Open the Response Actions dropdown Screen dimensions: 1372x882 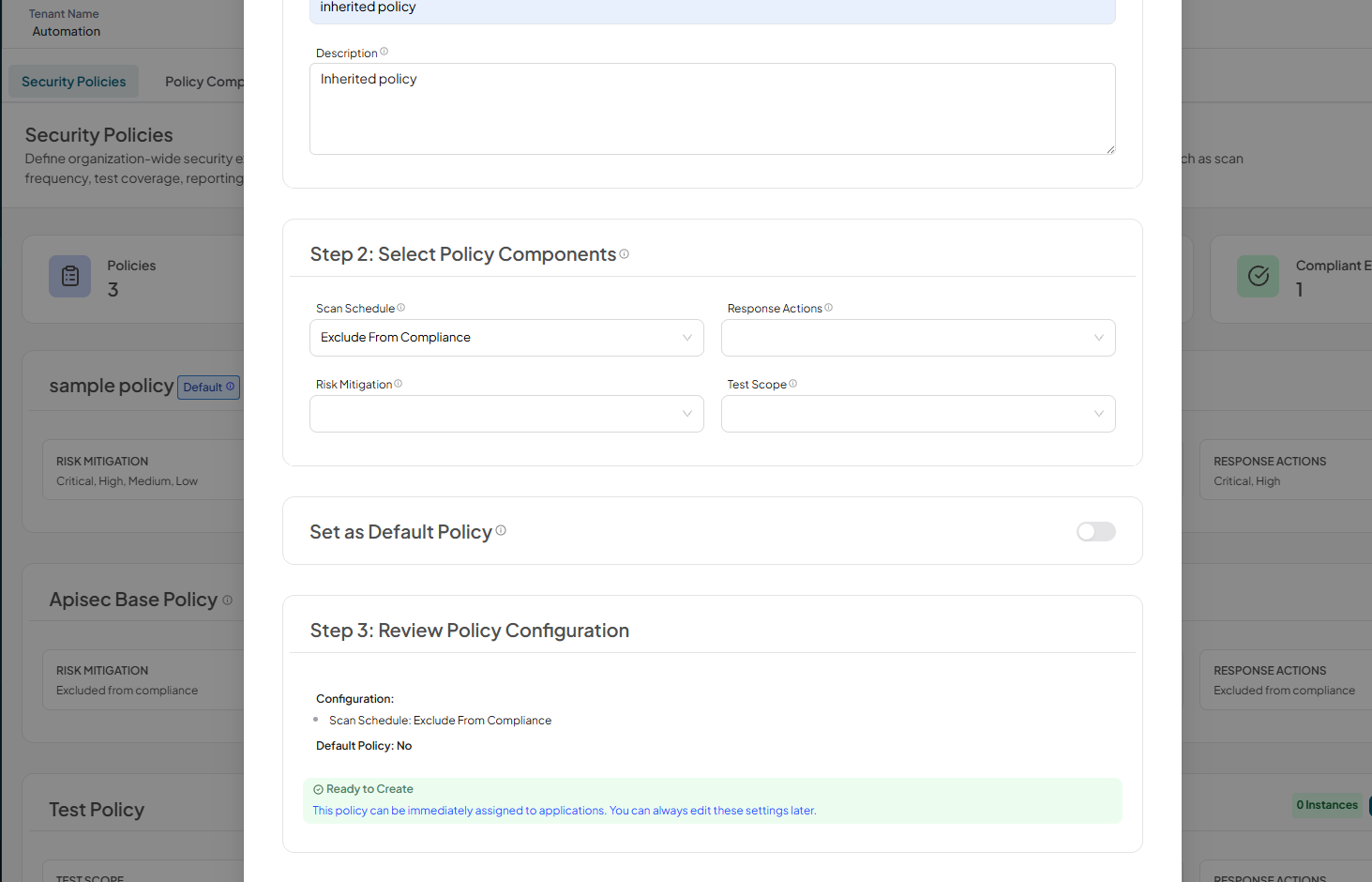(x=918, y=338)
